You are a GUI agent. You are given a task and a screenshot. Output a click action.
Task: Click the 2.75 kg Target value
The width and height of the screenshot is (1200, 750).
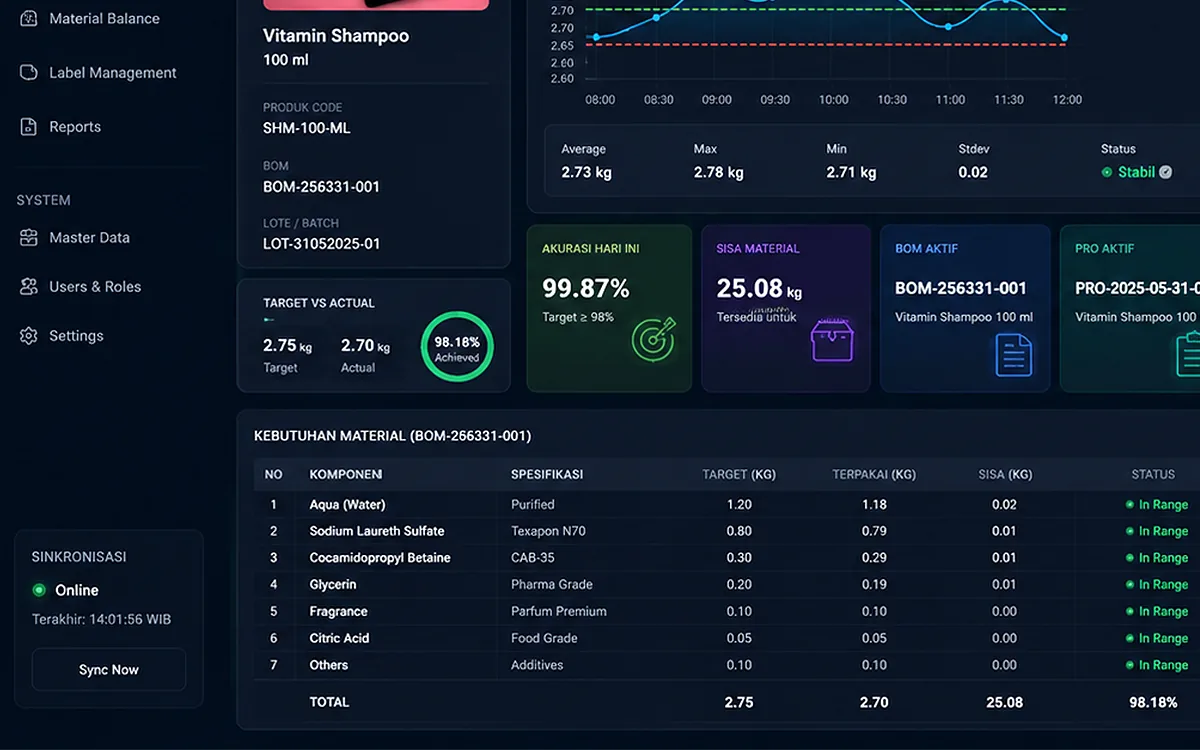pyautogui.click(x=287, y=346)
